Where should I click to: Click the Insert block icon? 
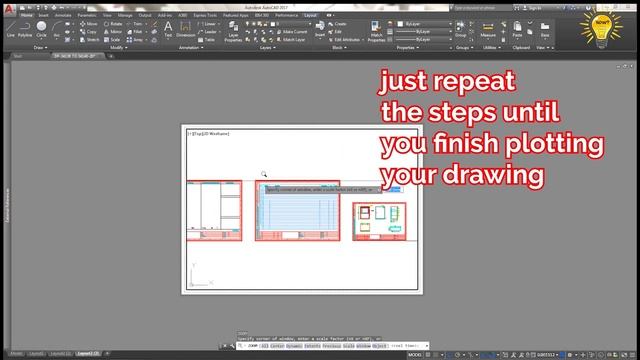(320, 29)
